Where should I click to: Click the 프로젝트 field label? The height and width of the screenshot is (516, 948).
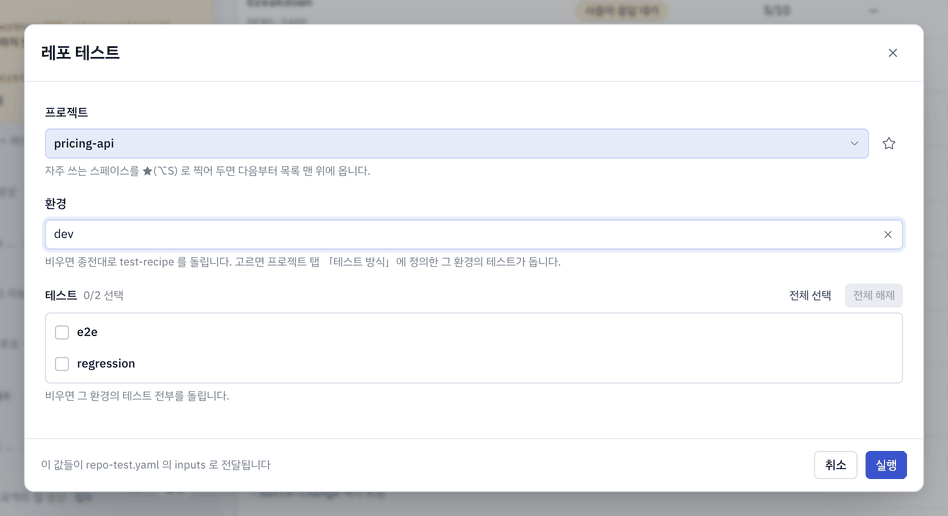pos(67,112)
